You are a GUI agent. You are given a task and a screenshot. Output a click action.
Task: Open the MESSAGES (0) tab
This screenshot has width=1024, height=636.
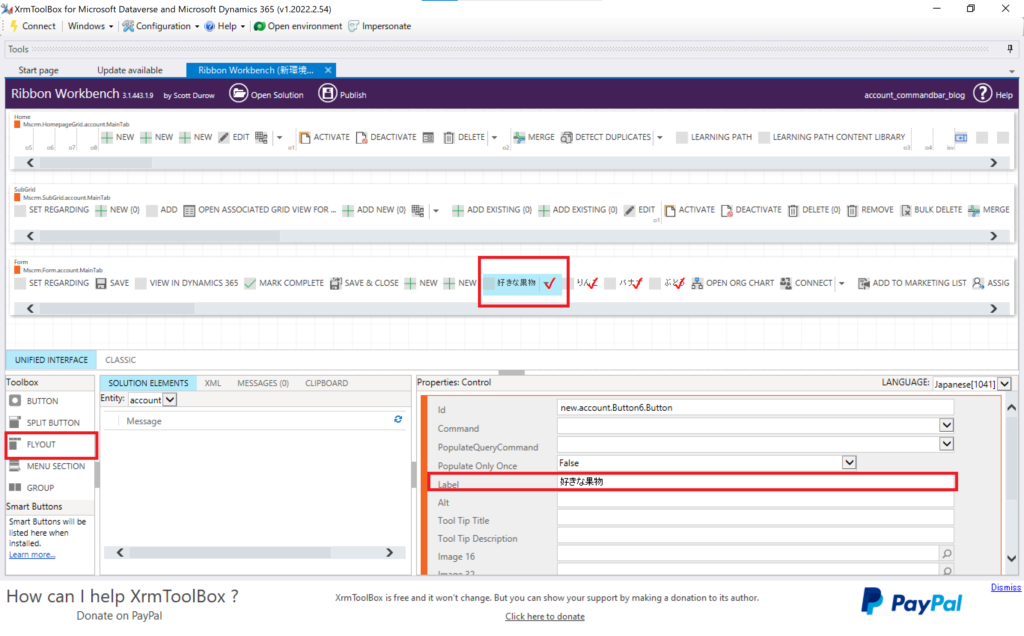[x=263, y=383]
